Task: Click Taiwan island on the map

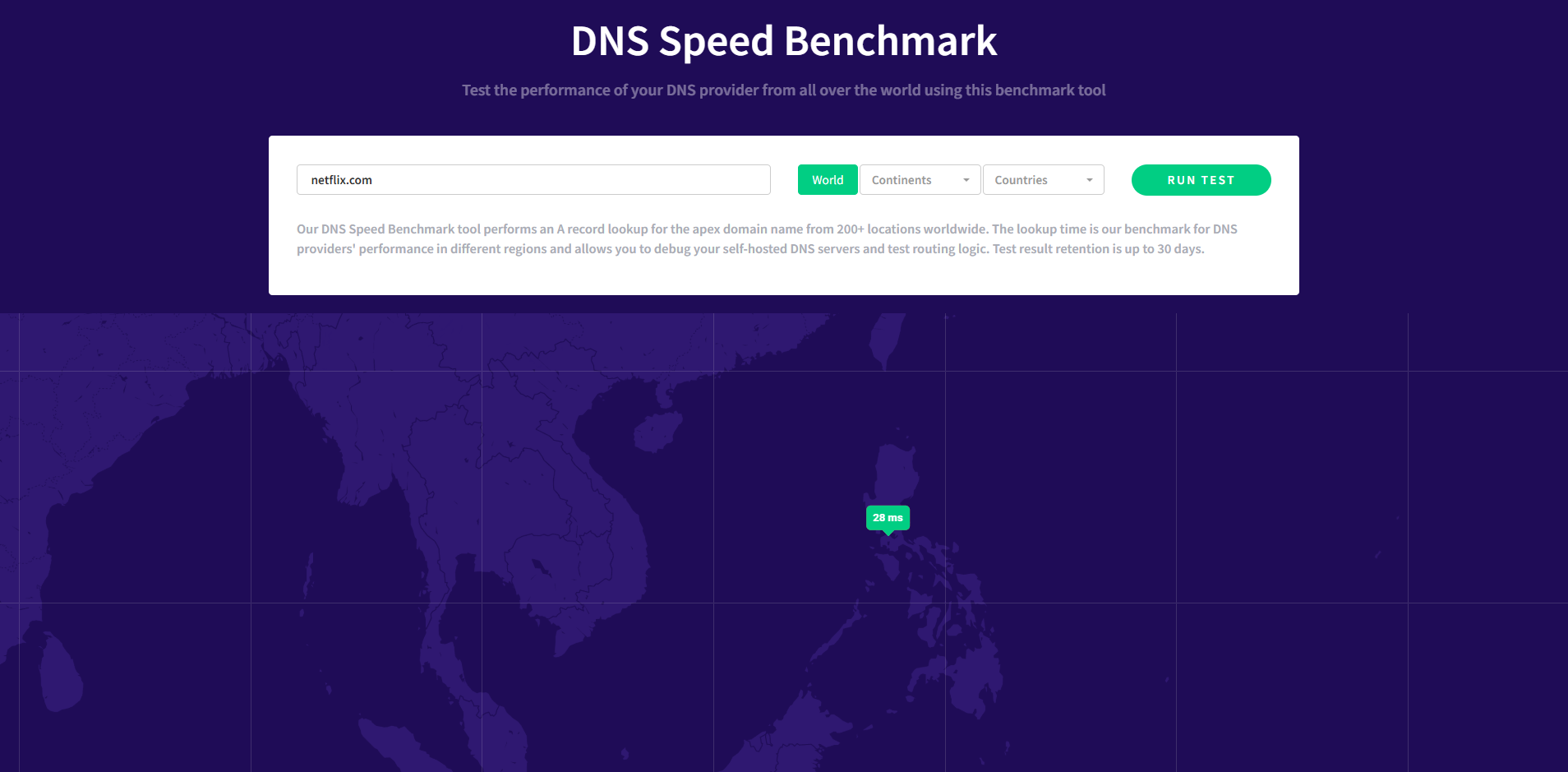Action: (889, 339)
